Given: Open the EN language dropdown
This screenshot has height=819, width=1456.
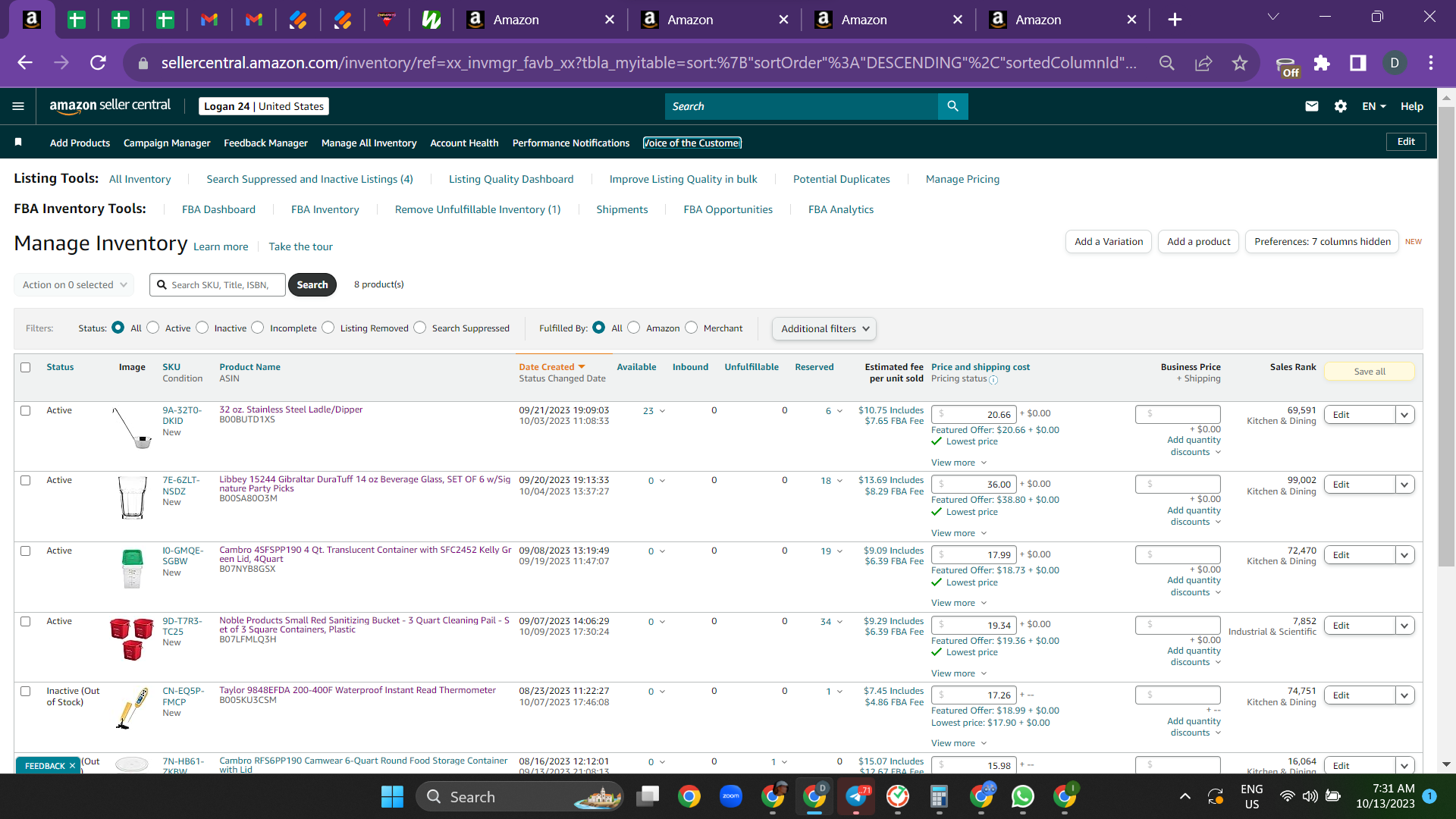Looking at the screenshot, I should 1373,106.
